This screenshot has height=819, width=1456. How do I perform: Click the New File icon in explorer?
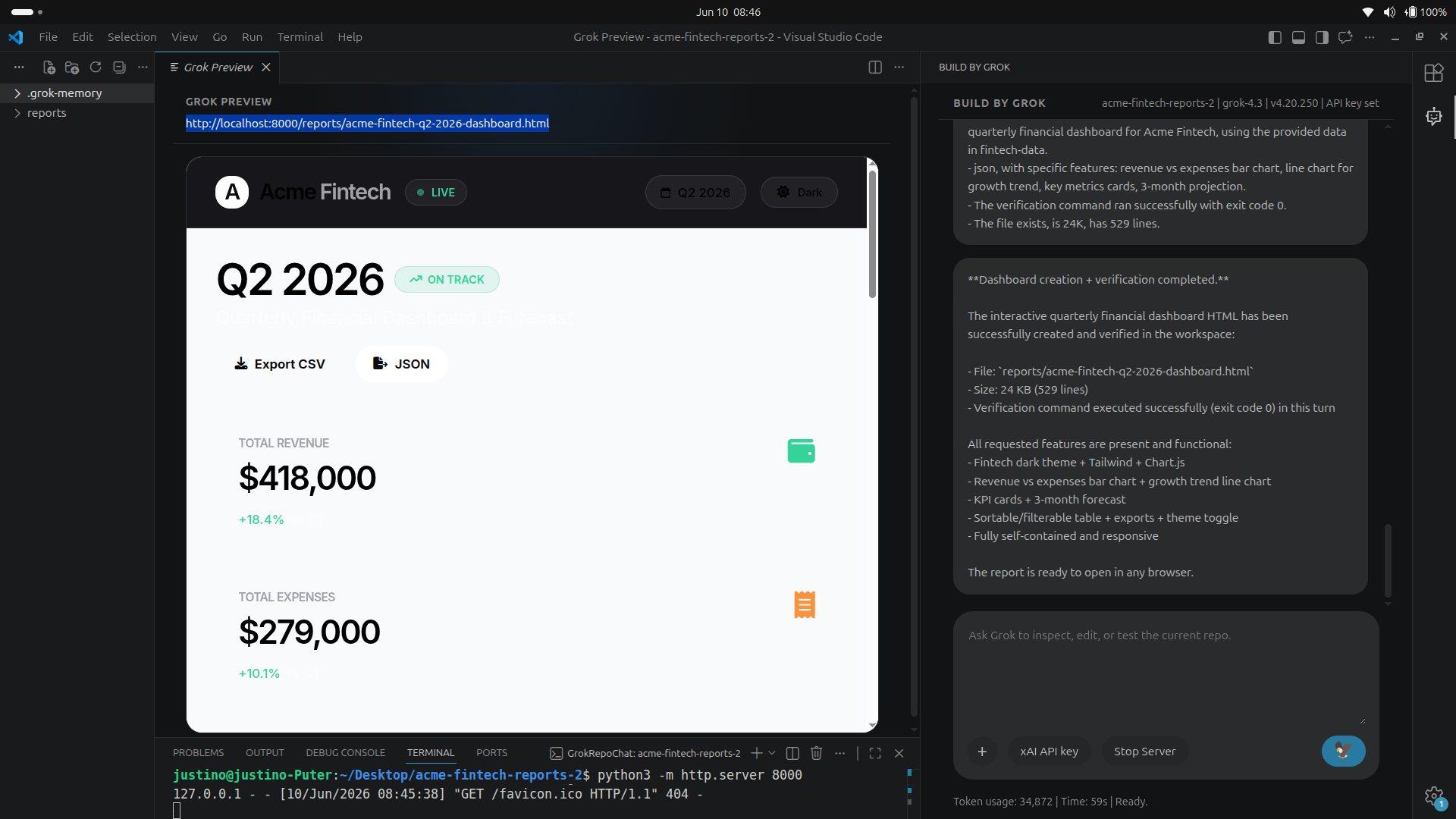tap(49, 67)
